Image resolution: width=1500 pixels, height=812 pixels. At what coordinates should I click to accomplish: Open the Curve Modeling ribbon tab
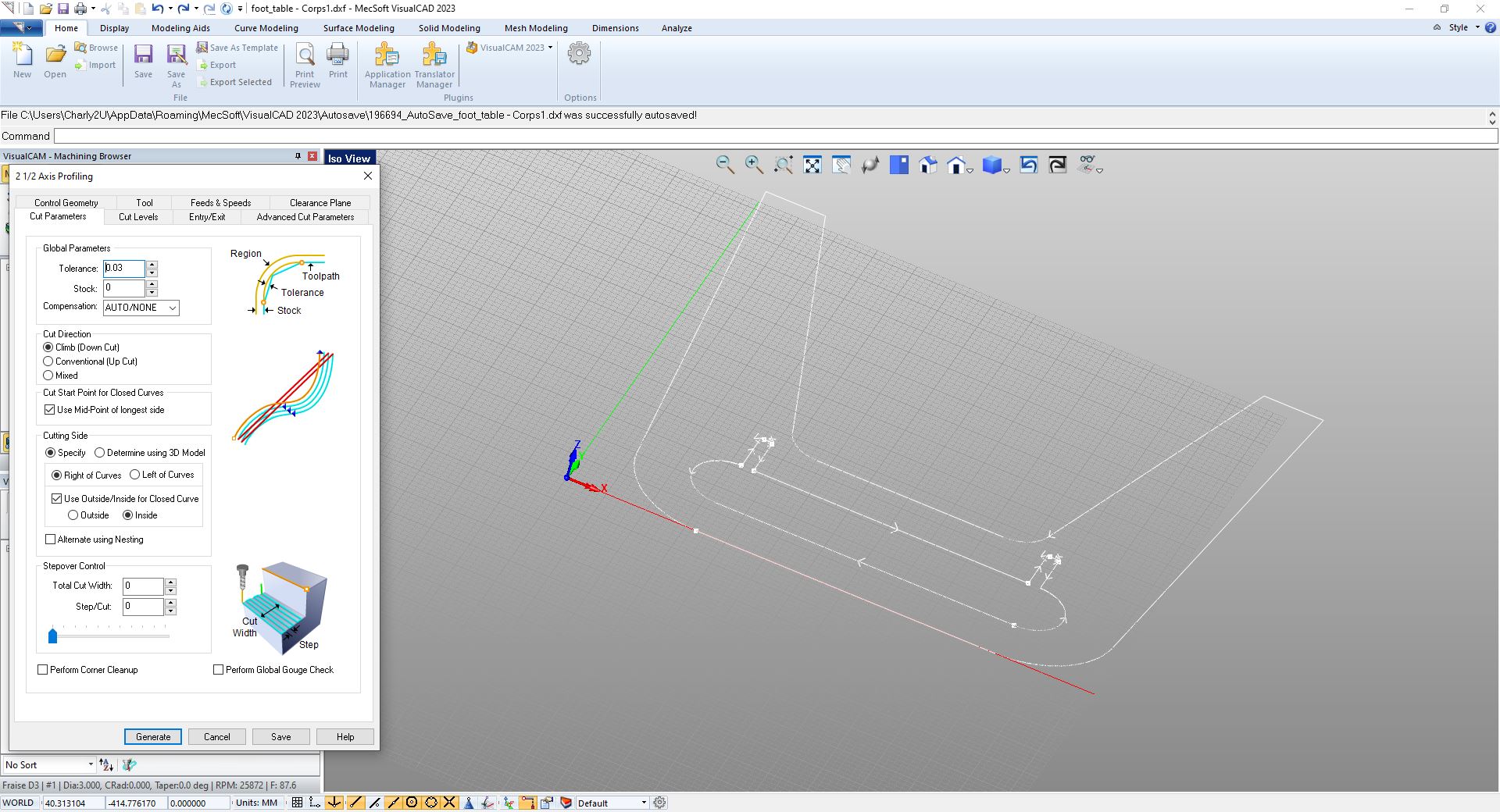(266, 28)
